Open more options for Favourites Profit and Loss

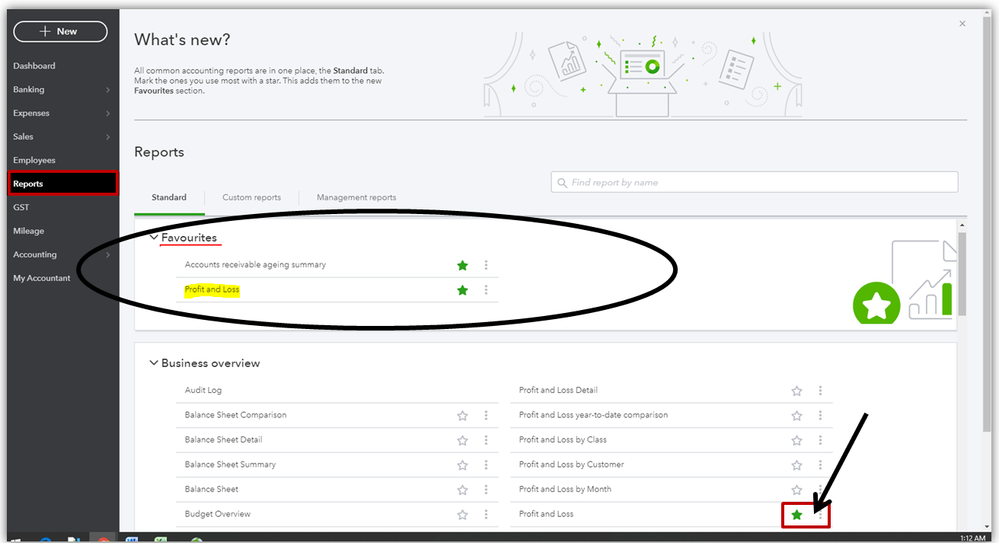(x=486, y=290)
